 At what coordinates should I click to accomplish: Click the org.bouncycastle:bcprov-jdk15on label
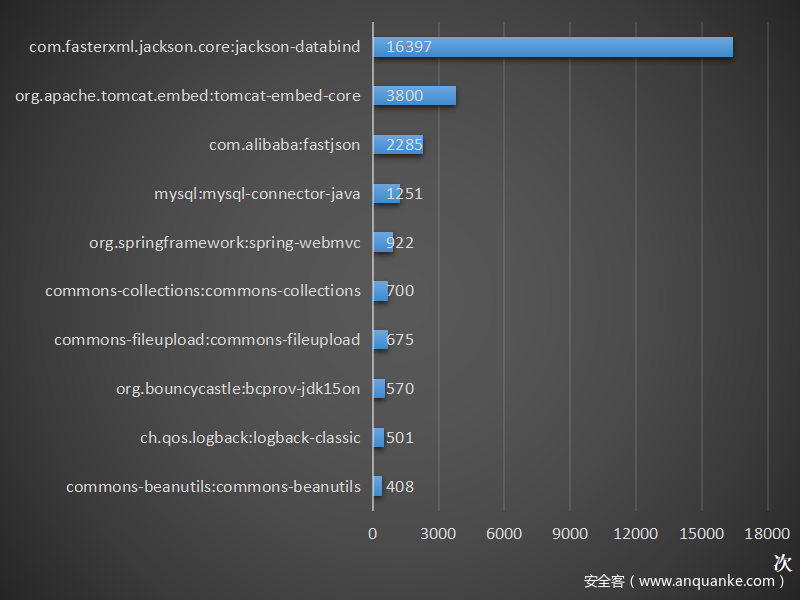click(x=238, y=389)
